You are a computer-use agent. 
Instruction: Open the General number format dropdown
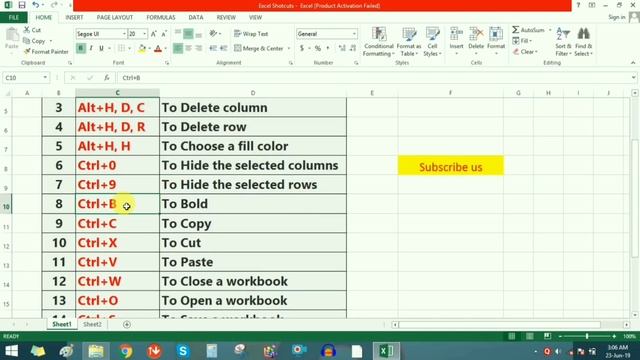pos(354,34)
